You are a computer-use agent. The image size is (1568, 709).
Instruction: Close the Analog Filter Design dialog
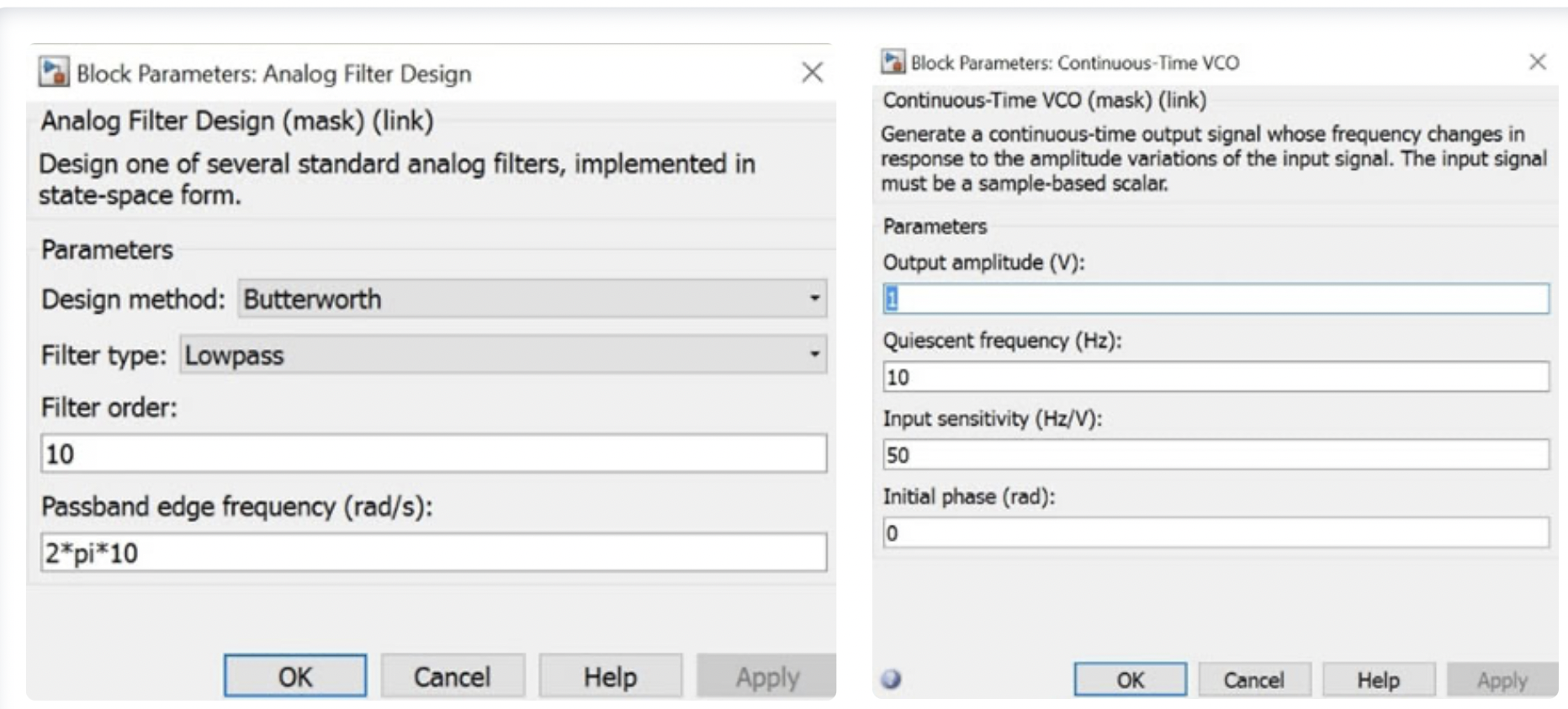(x=812, y=72)
